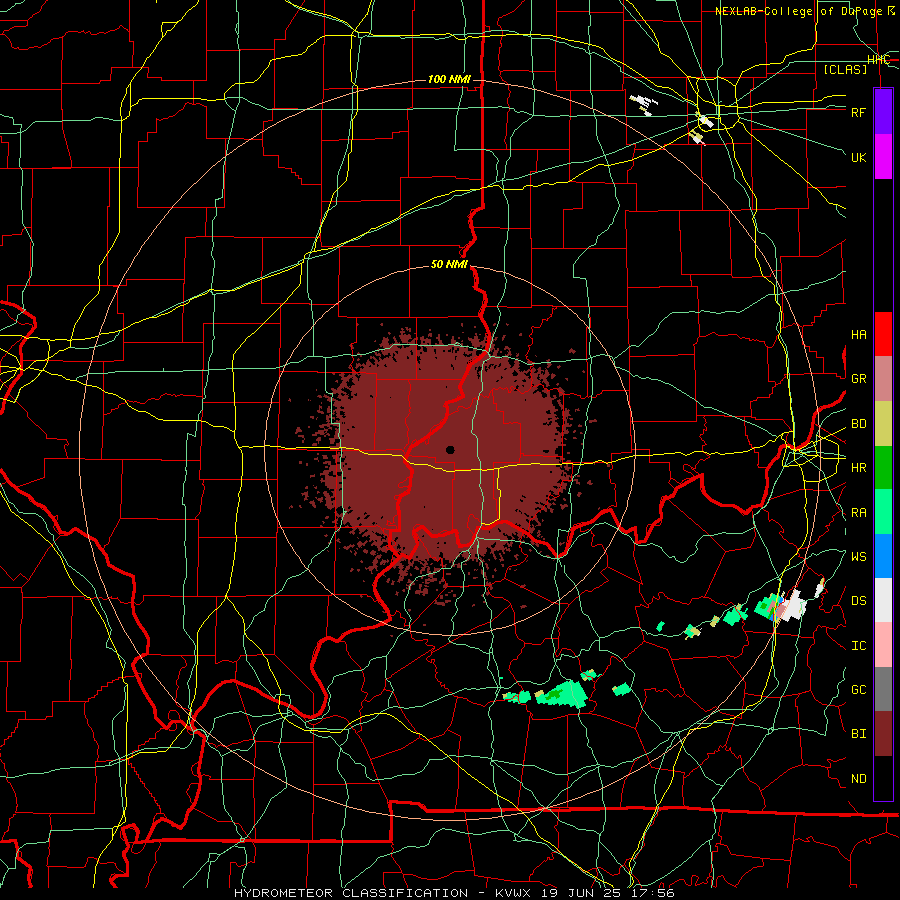The image size is (900, 900).
Task: Click the 'BD' legend label
Action: 858,424
